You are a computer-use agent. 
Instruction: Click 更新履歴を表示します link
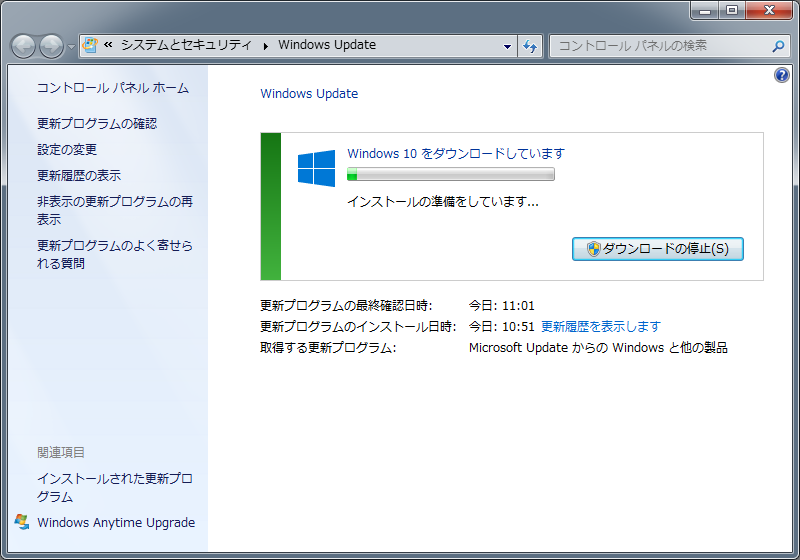pos(601,326)
